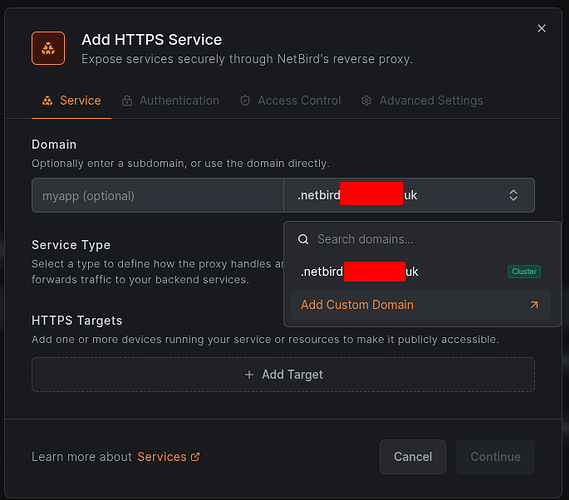Click the Add HTTPS Service title
This screenshot has height=500, width=569.
(x=152, y=40)
